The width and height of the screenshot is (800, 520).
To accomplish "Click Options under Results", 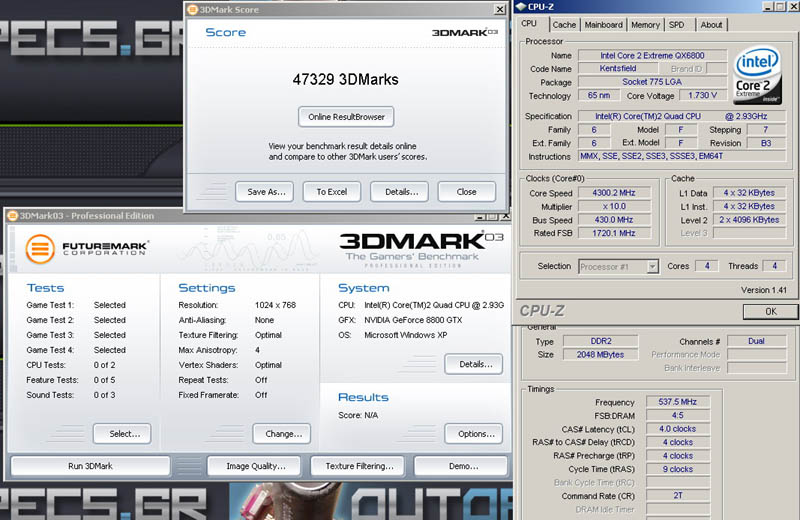I will point(474,434).
